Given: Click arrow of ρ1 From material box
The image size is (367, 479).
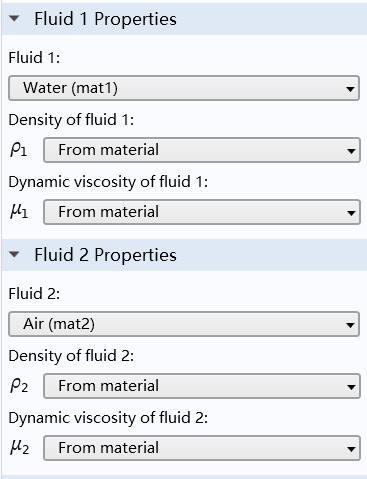Looking at the screenshot, I should pyautogui.click(x=351, y=151).
